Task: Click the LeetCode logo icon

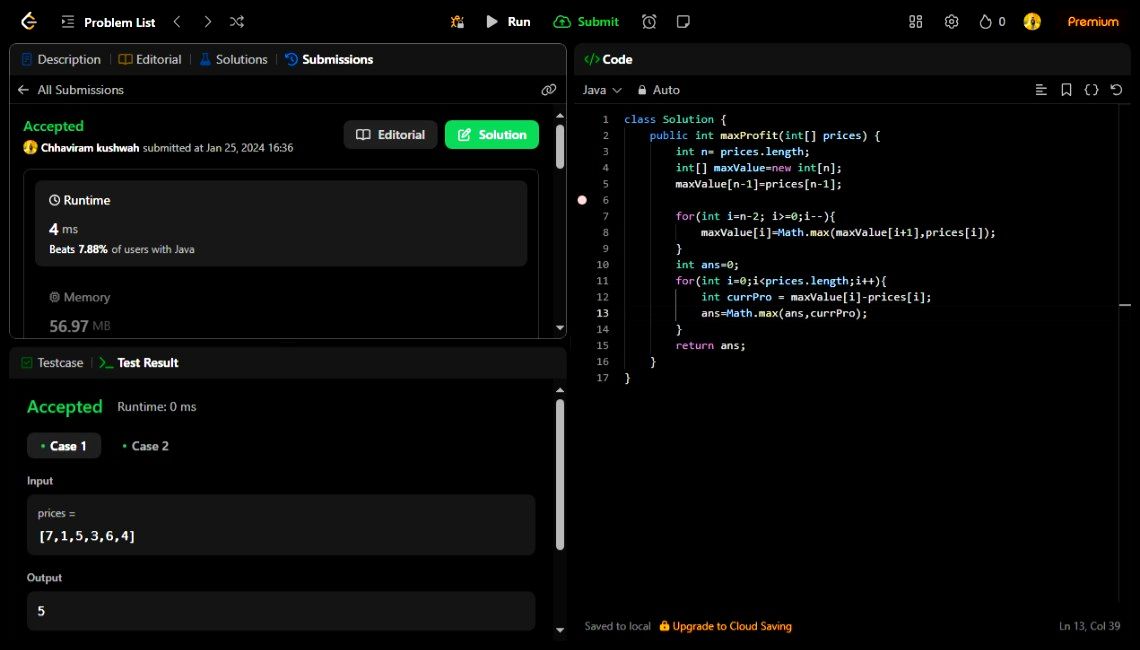Action: pyautogui.click(x=28, y=22)
